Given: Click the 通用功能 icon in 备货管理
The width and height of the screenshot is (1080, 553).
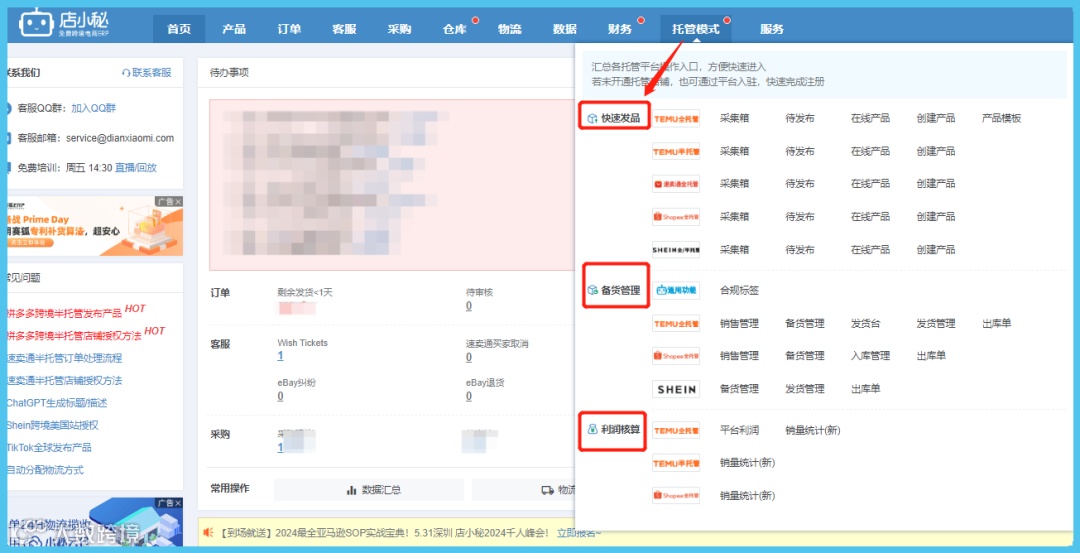Looking at the screenshot, I should [676, 291].
